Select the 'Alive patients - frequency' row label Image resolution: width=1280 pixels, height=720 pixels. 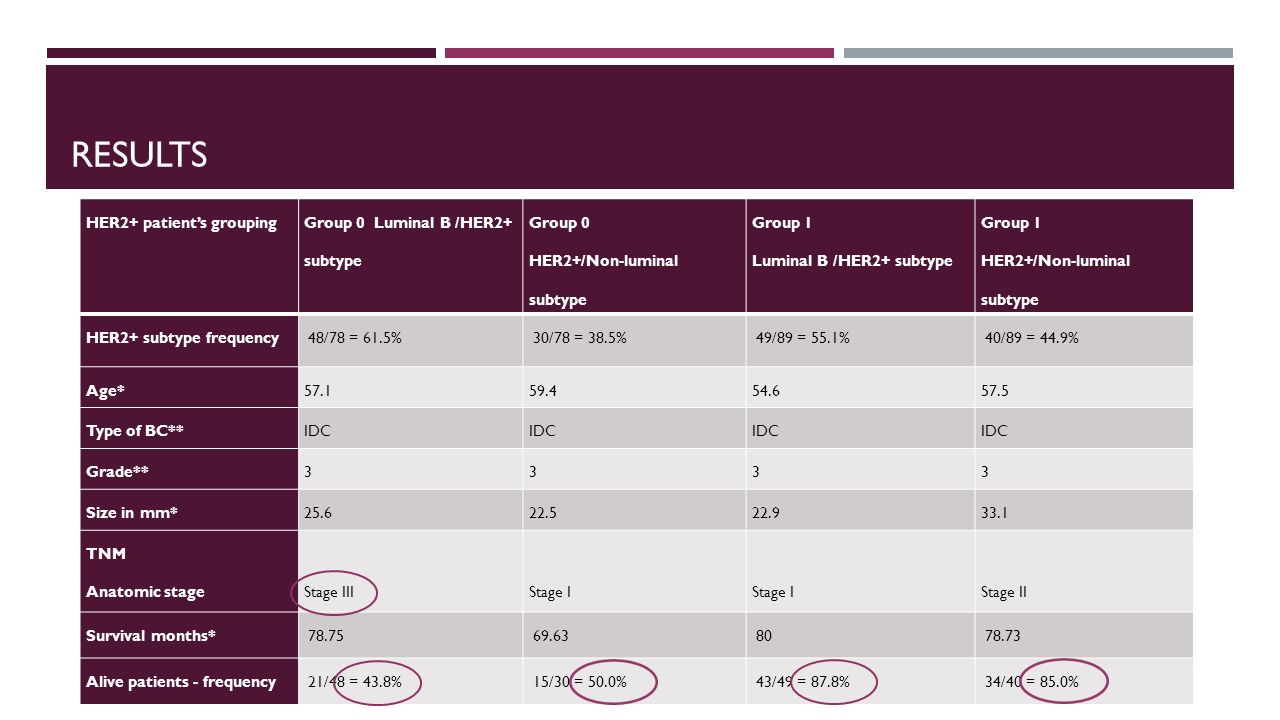click(x=189, y=681)
